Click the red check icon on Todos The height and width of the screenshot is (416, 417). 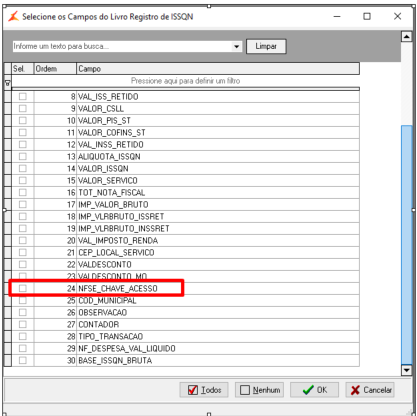click(193, 390)
